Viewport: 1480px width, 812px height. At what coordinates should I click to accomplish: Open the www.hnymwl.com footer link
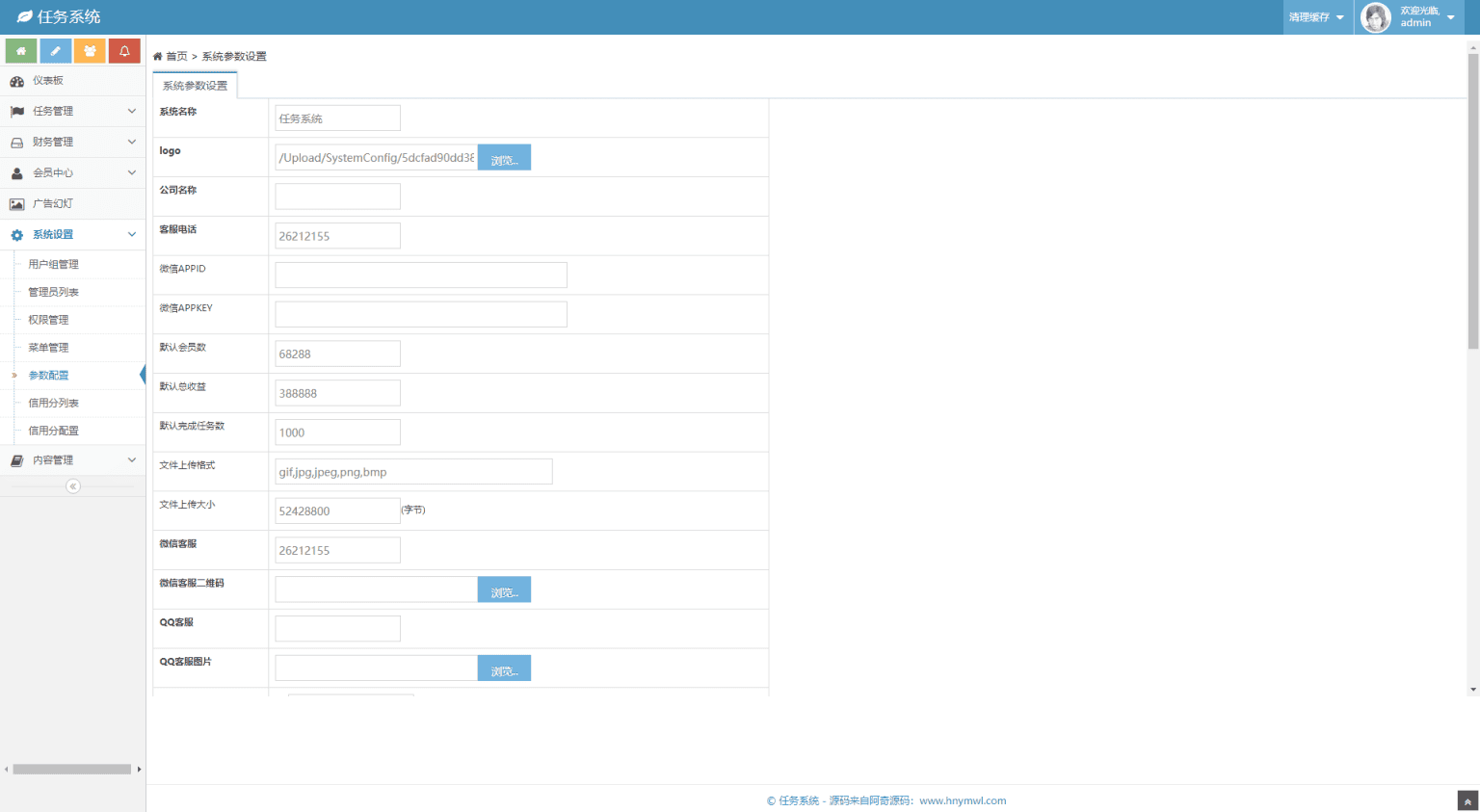tap(963, 800)
